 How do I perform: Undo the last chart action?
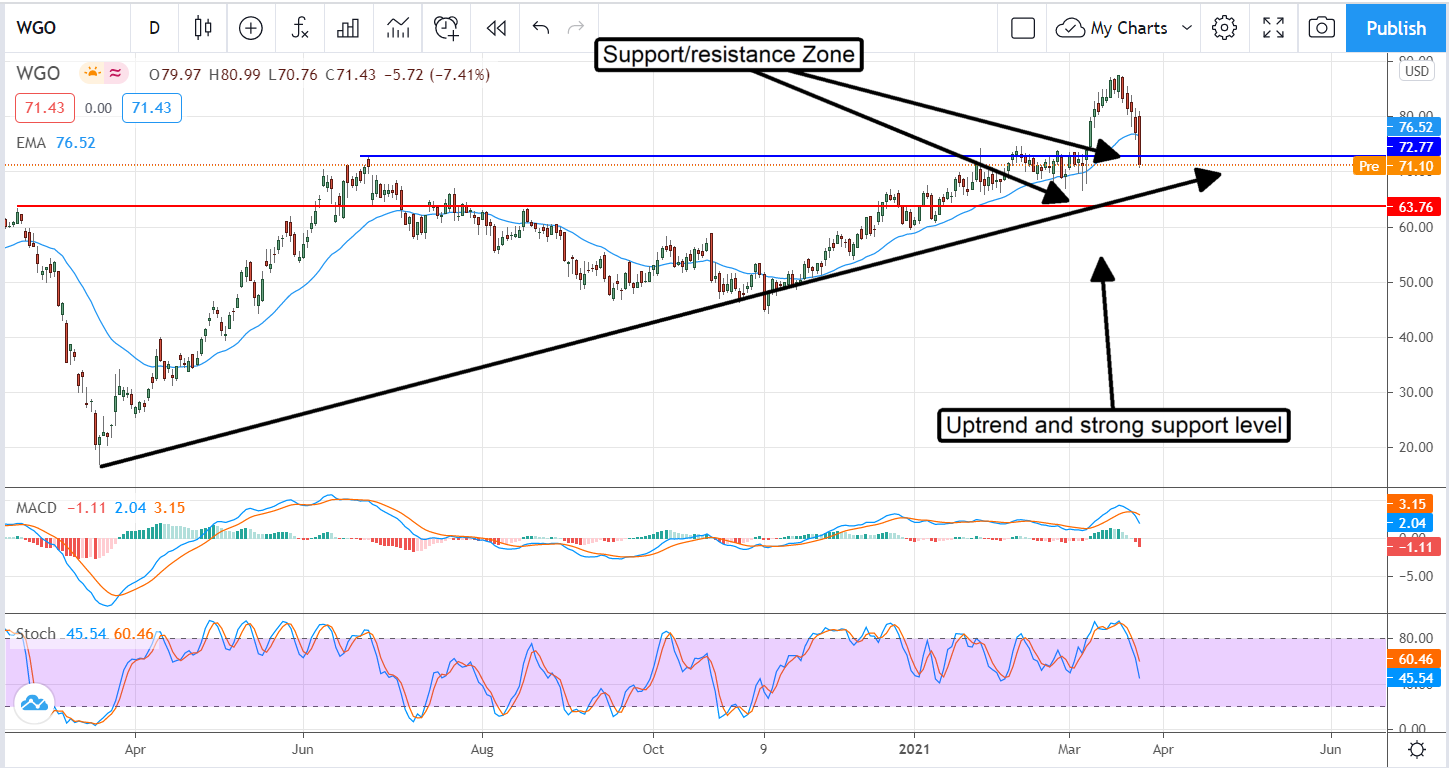point(541,28)
